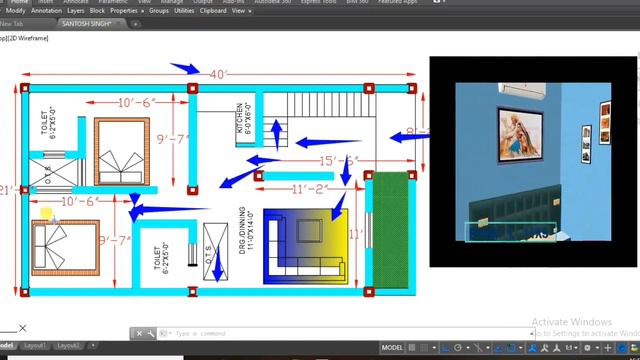Click the viewport label [2D Wireframe]
The image size is (640, 360).
(28, 38)
